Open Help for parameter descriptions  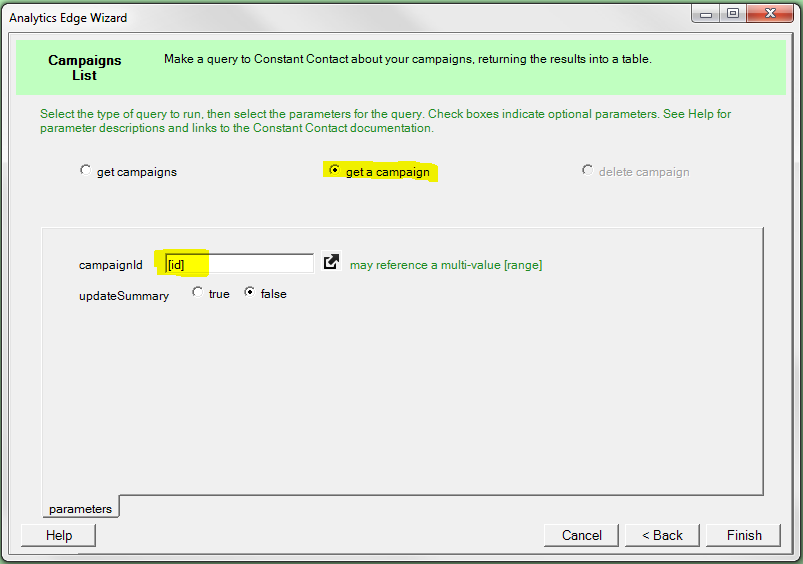59,535
